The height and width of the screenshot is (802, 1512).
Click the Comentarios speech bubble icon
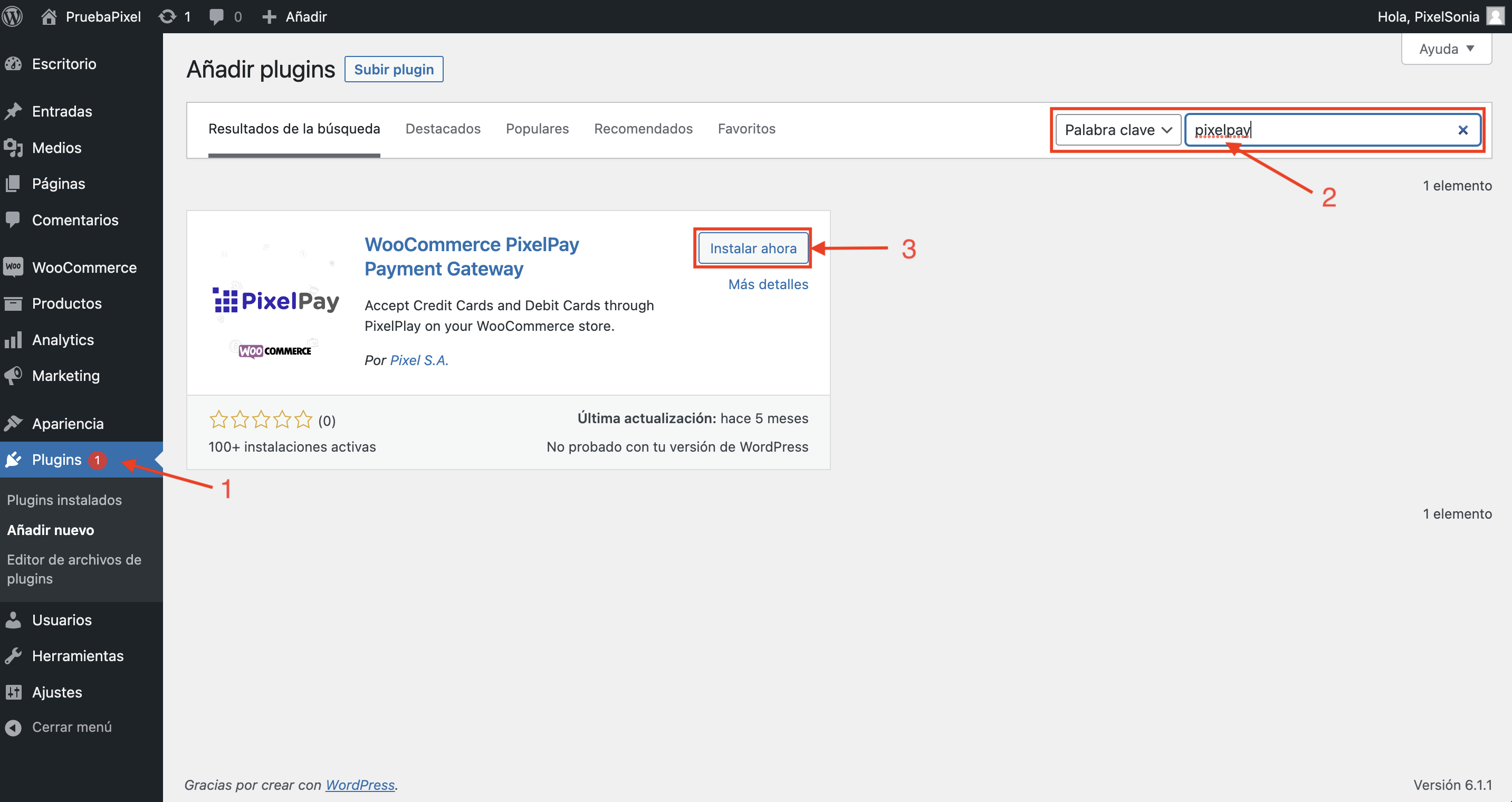coord(13,219)
